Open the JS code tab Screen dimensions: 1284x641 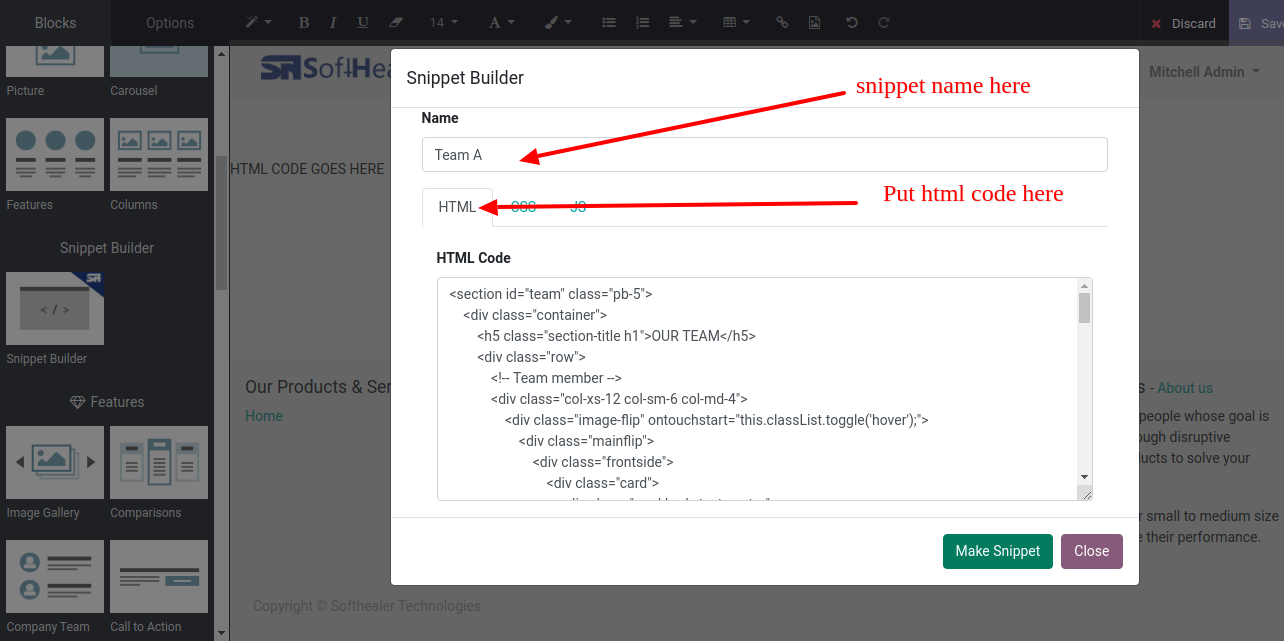pyautogui.click(x=578, y=207)
